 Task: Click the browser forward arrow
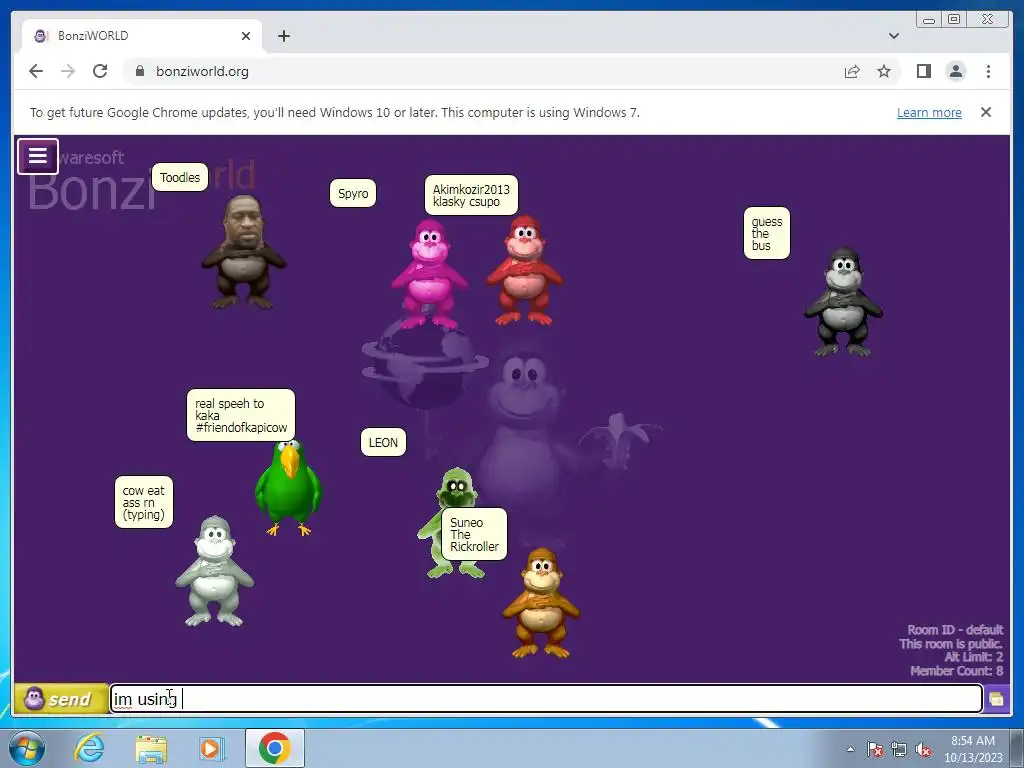pyautogui.click(x=68, y=71)
